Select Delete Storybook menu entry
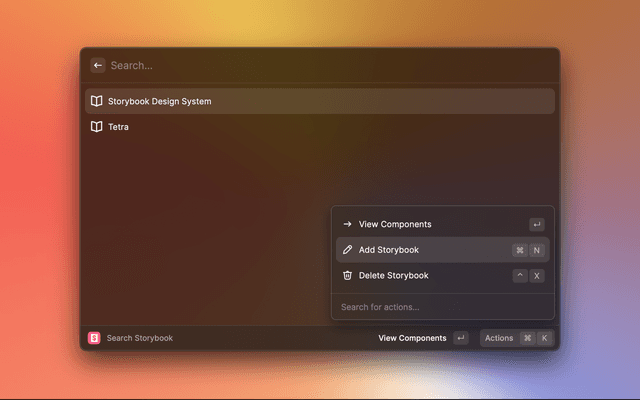 coord(393,275)
